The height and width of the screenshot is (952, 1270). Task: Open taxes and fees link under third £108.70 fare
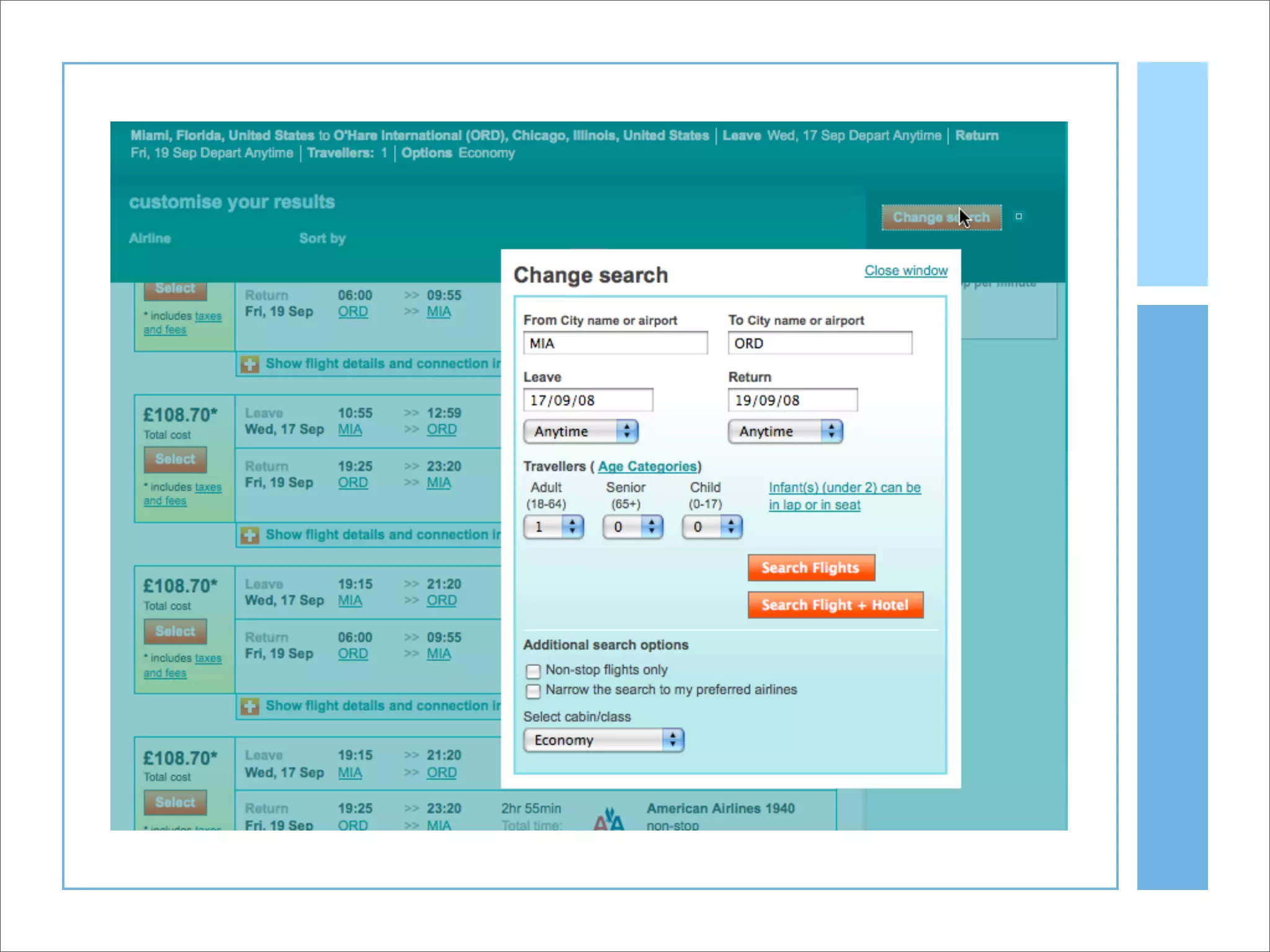pyautogui.click(x=182, y=666)
